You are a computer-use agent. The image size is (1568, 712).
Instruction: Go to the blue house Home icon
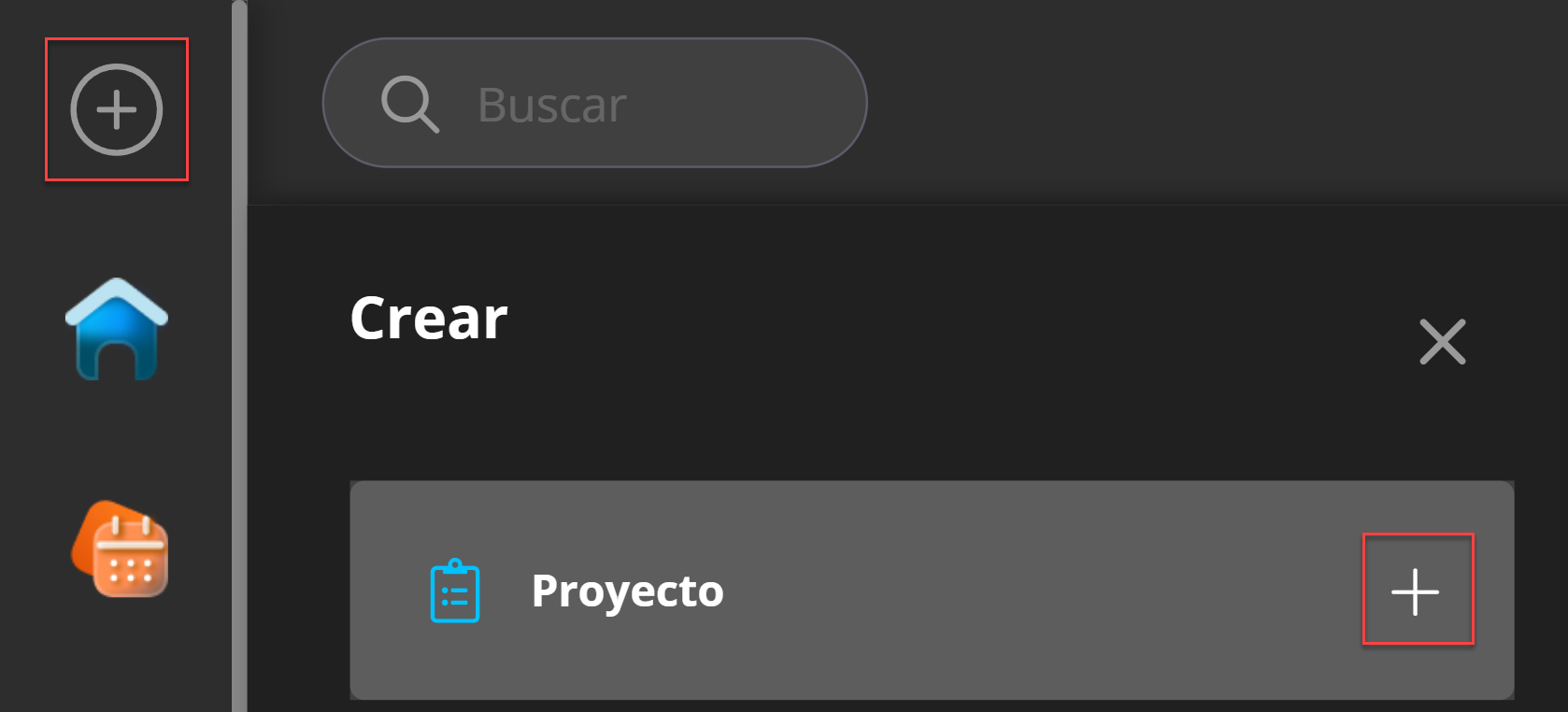pyautogui.click(x=117, y=329)
